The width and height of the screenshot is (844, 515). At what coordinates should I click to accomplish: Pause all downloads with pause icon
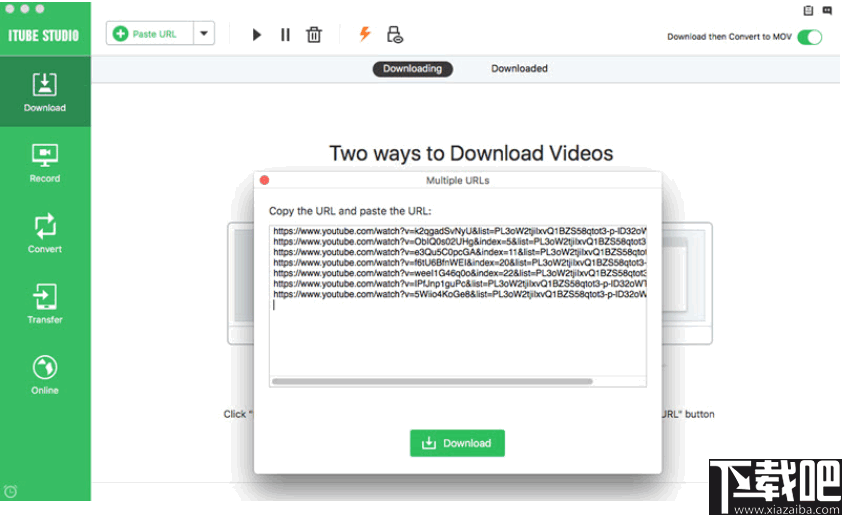pyautogui.click(x=285, y=35)
